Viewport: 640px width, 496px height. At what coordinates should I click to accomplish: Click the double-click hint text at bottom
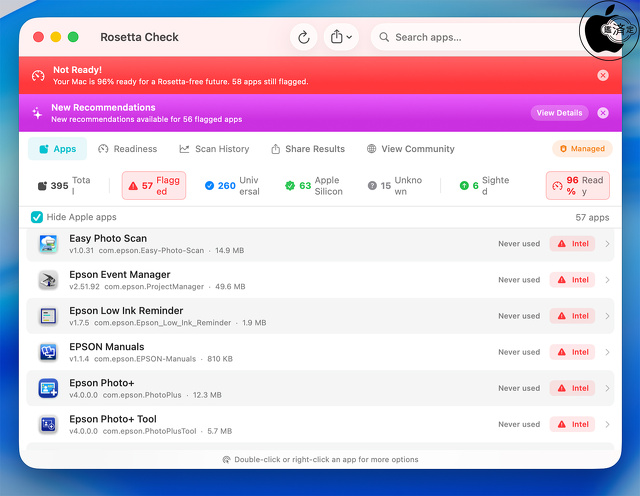(x=326, y=460)
